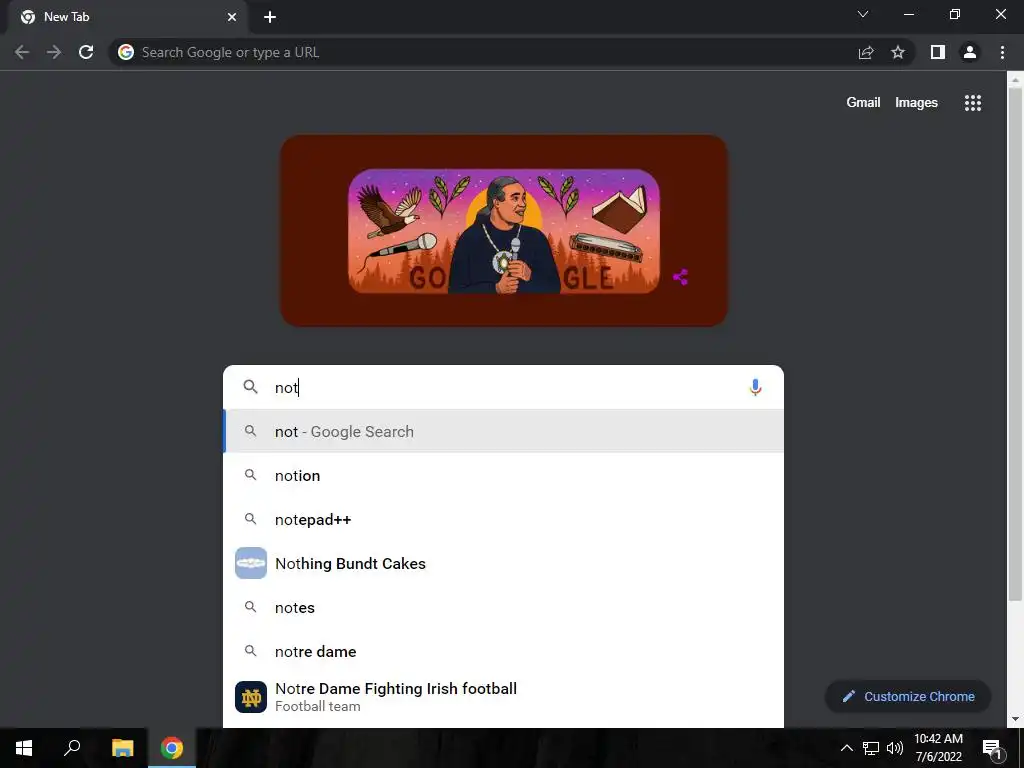Click the Google search text box containing 'not'
1024x768 pixels.
pos(503,387)
